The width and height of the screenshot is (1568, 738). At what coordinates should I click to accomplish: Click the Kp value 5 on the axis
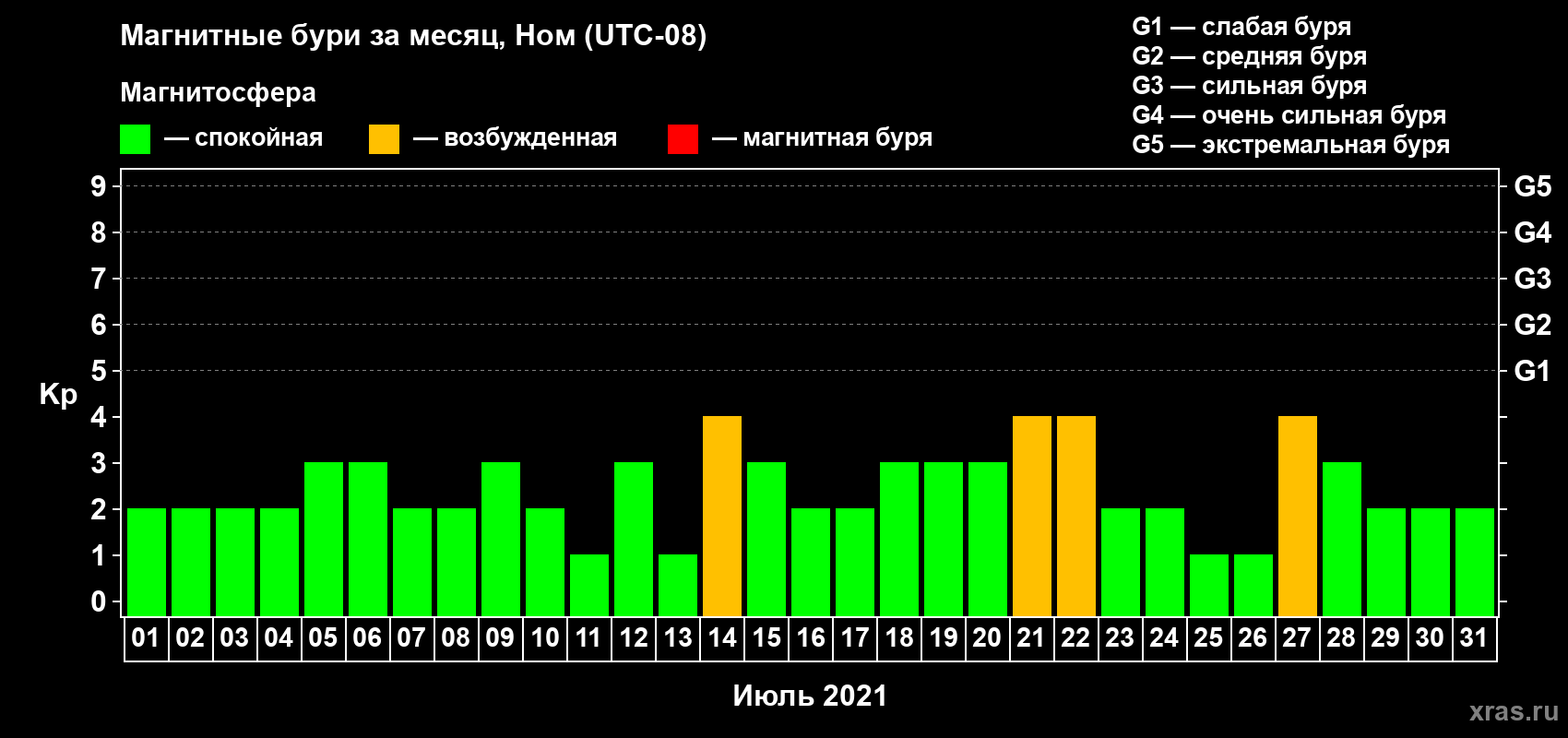pos(99,371)
